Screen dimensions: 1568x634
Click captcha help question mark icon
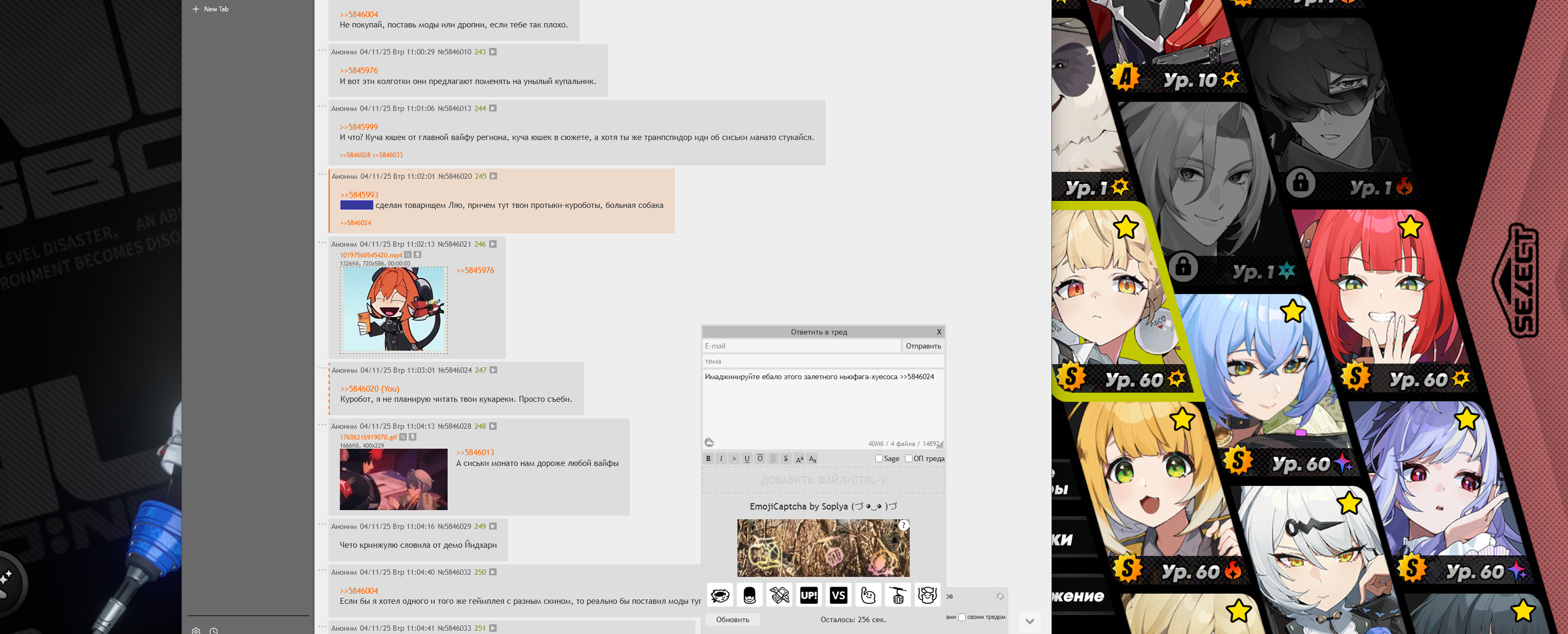[903, 525]
